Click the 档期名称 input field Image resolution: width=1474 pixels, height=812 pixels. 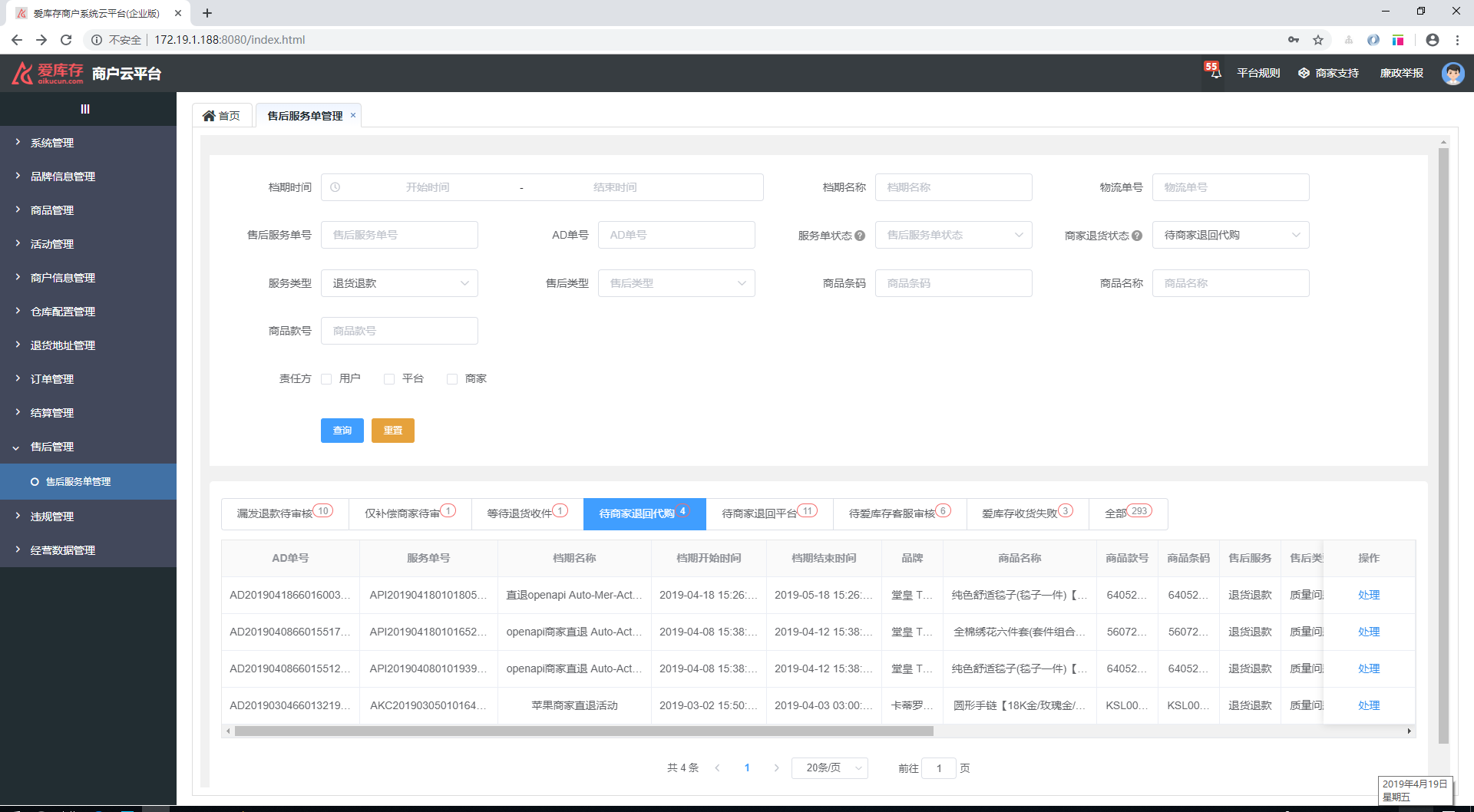pos(953,187)
